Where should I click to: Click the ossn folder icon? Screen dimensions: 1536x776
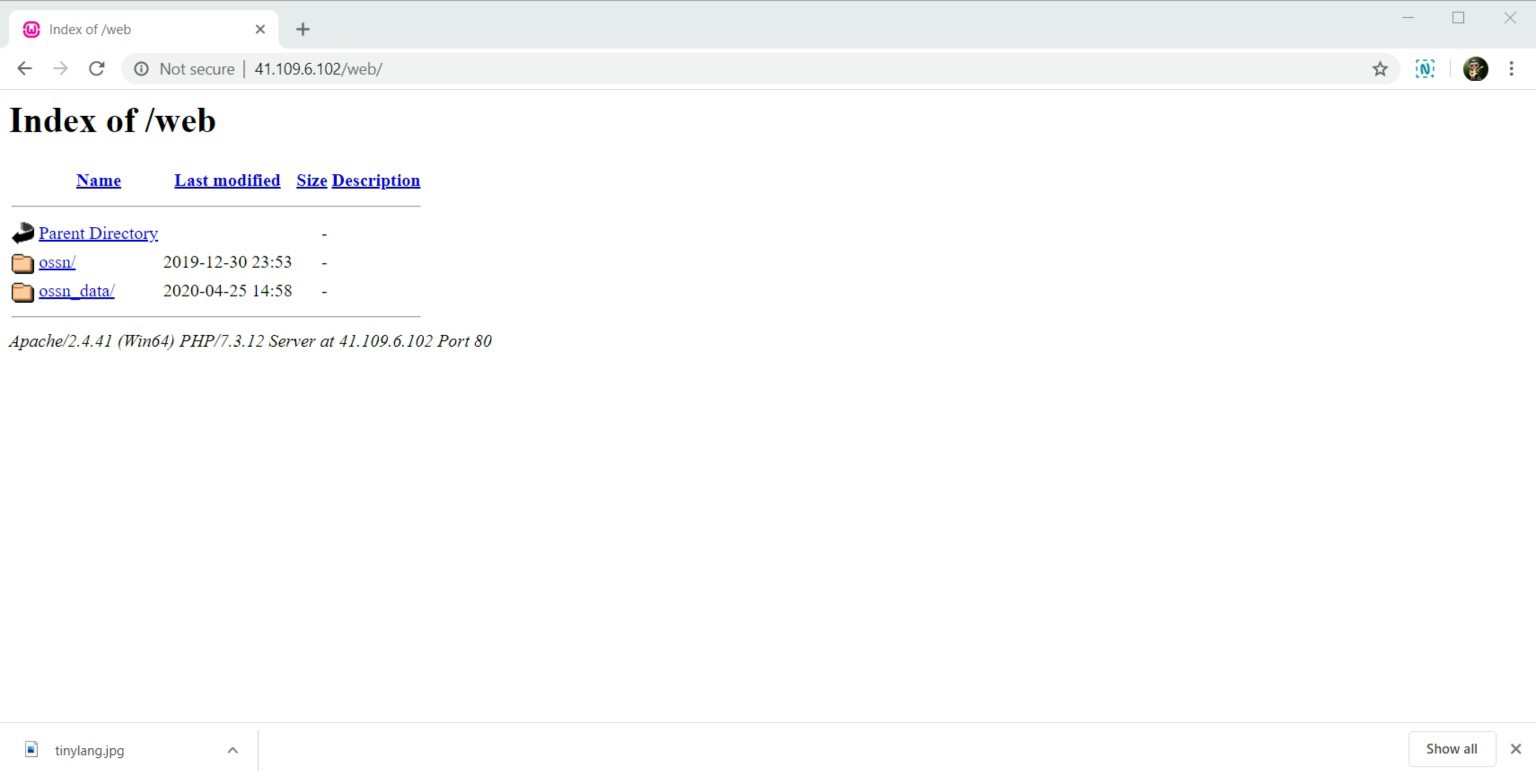[x=22, y=263]
